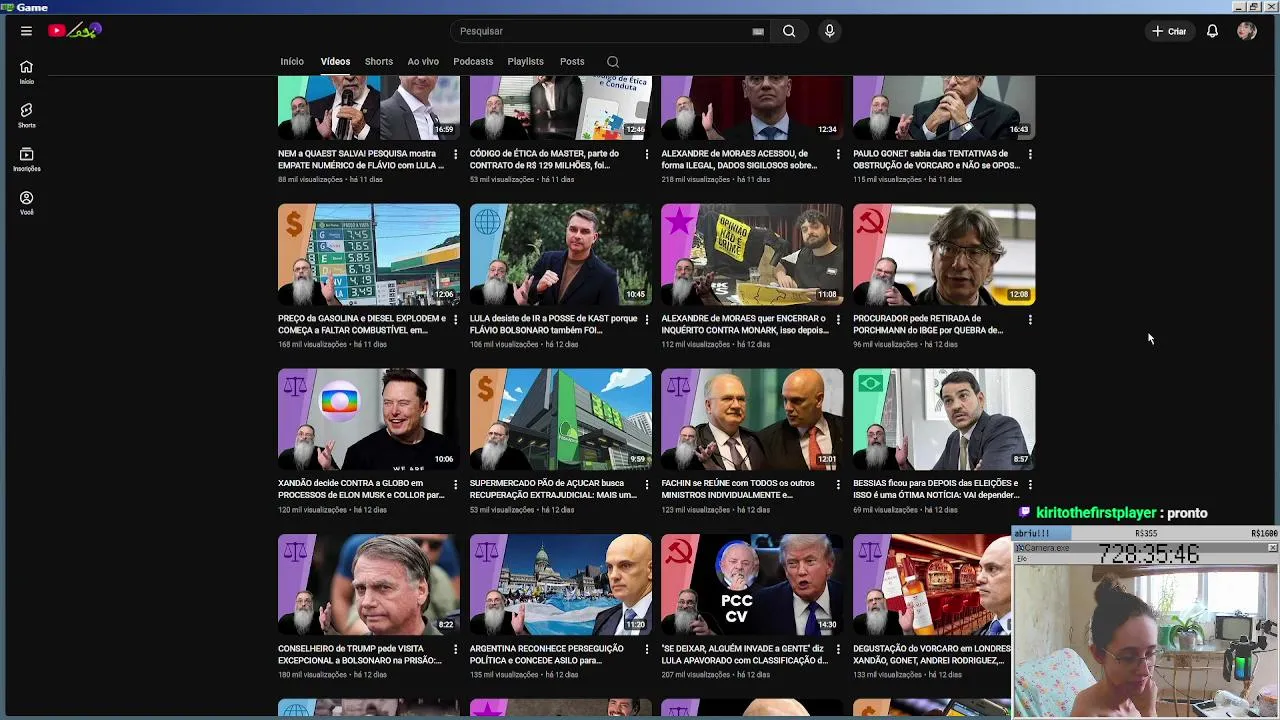
Task: Click the kiritothefirstplayer chat message
Action: (1113, 513)
